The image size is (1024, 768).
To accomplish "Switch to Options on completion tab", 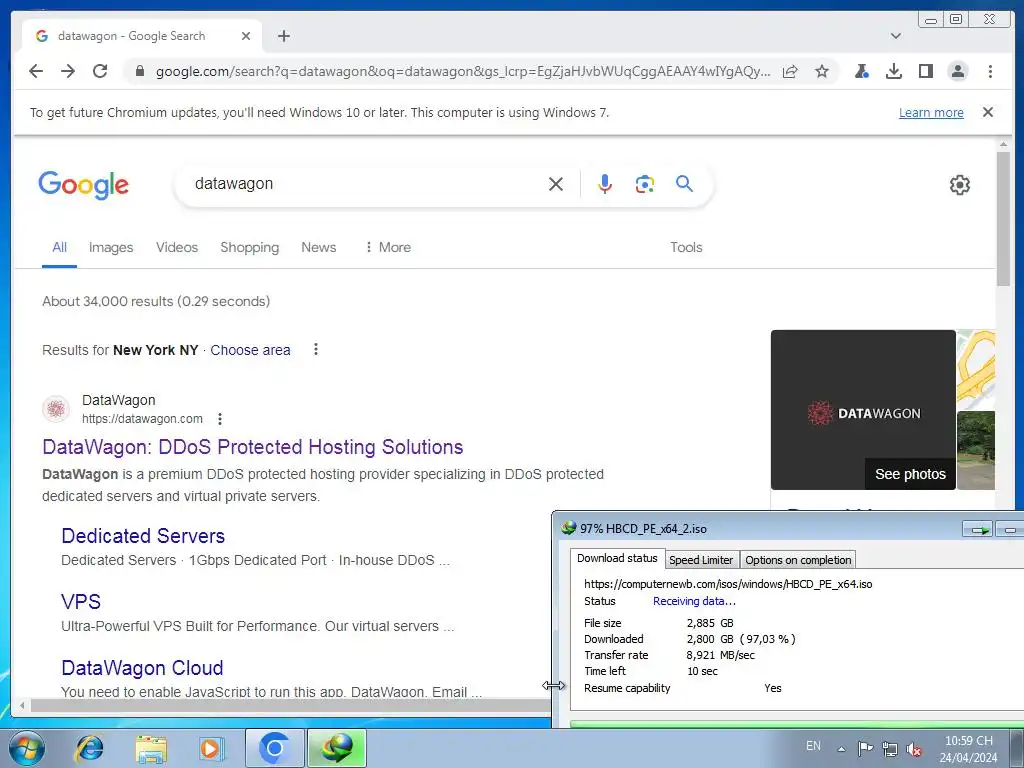I will click(x=798, y=560).
